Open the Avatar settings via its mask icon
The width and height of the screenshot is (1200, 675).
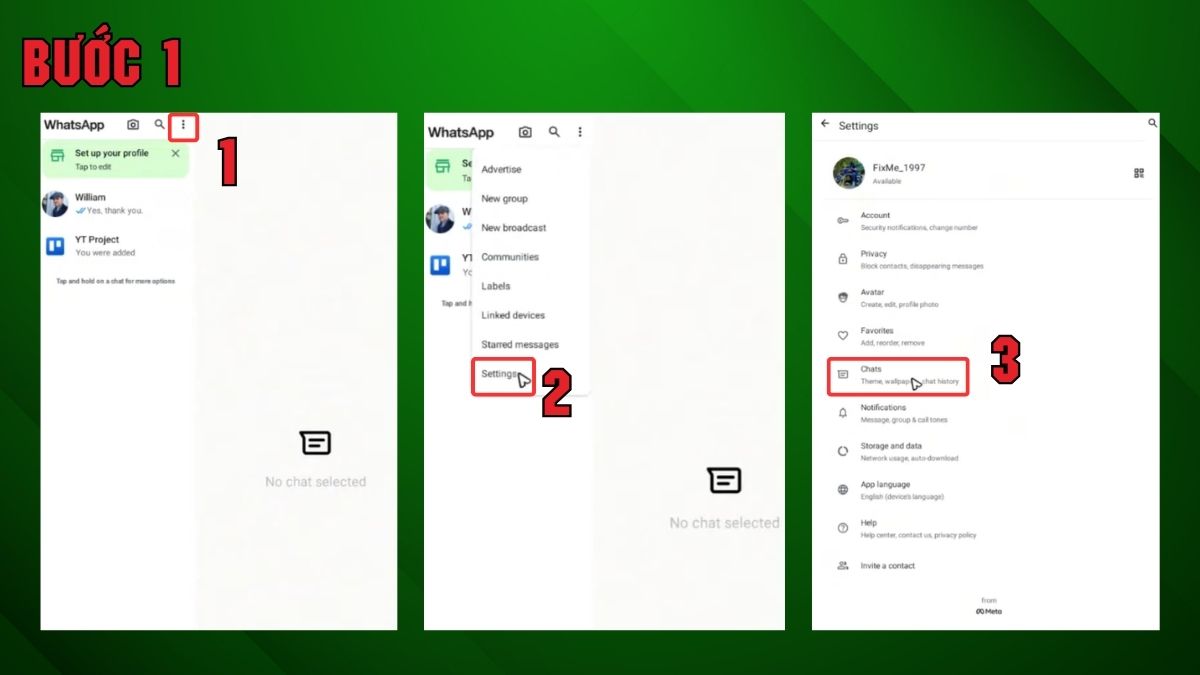pos(843,297)
